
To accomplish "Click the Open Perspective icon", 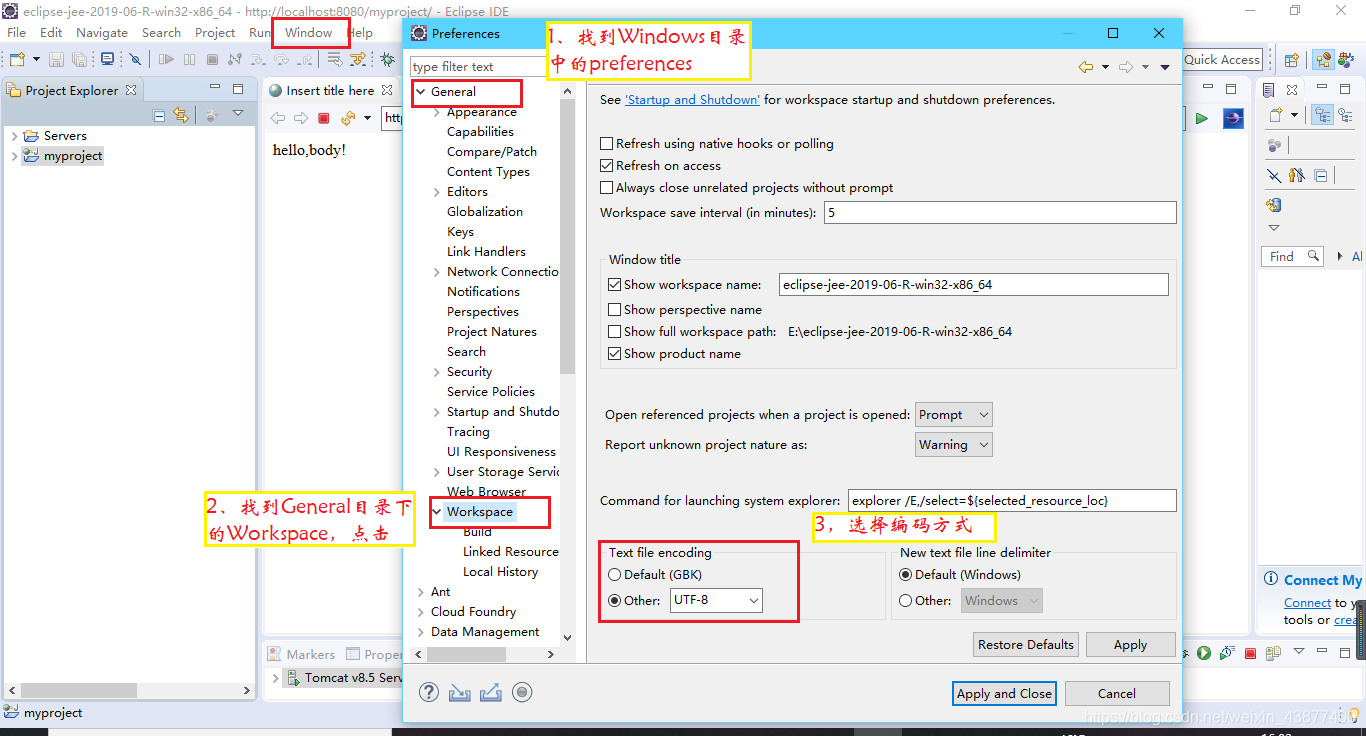I will click(1291, 60).
